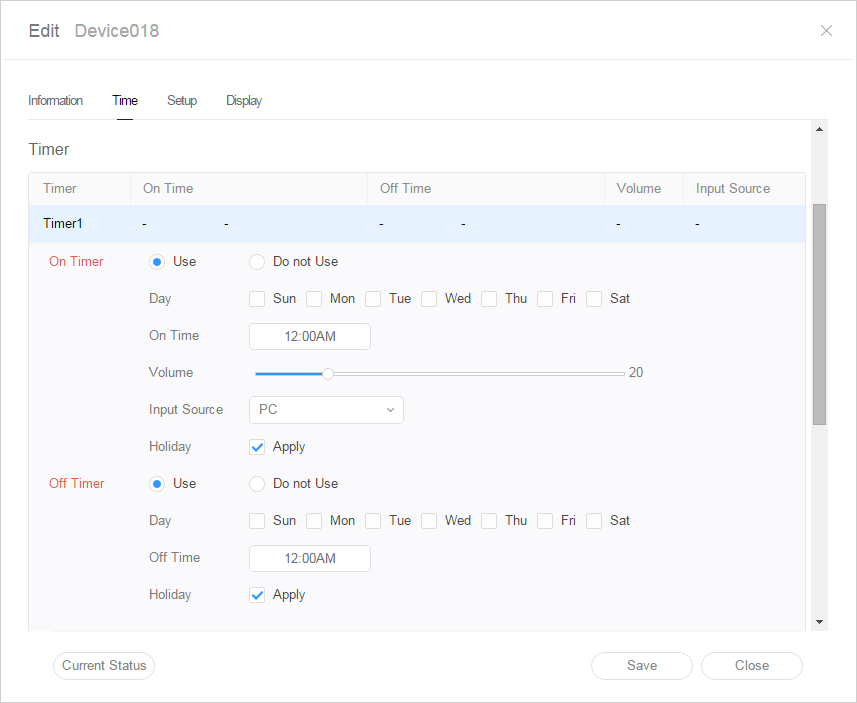This screenshot has width=857, height=703.
Task: Uncheck Off Timer Holiday Apply checkbox
Action: pyautogui.click(x=258, y=595)
